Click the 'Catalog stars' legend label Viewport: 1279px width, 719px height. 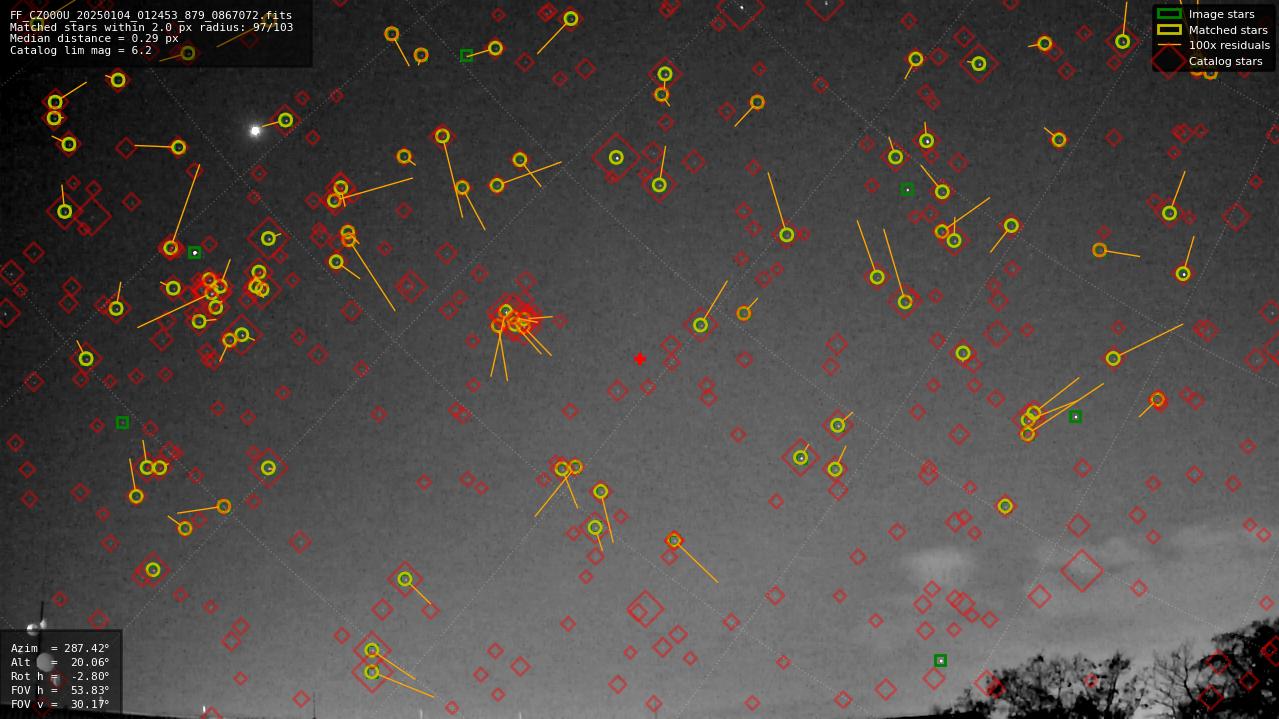[1225, 61]
